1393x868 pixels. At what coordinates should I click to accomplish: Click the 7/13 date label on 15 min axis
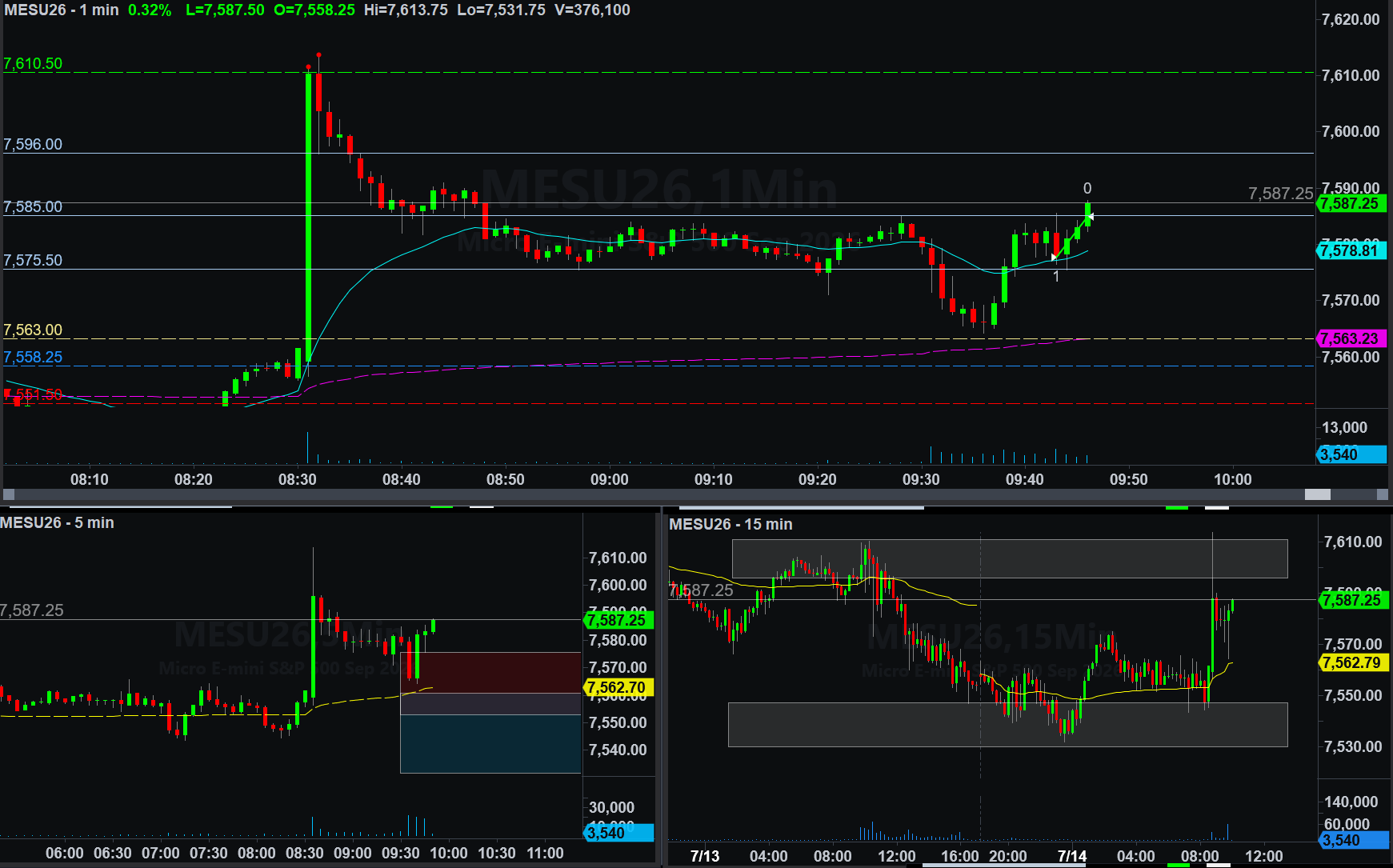point(705,857)
